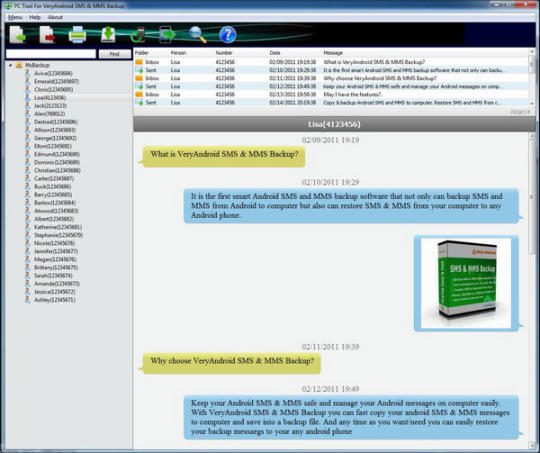
Task: Select the Christian contact in tree
Action: tap(57, 171)
